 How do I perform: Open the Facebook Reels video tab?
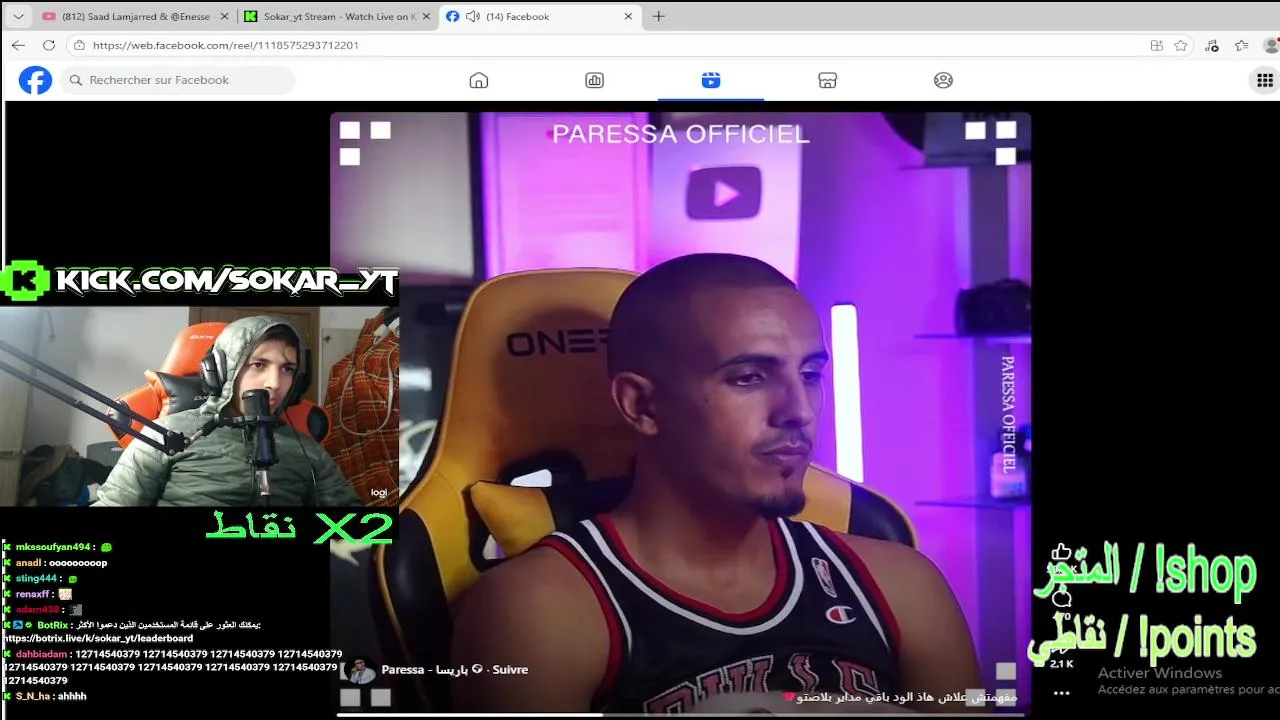pos(711,80)
